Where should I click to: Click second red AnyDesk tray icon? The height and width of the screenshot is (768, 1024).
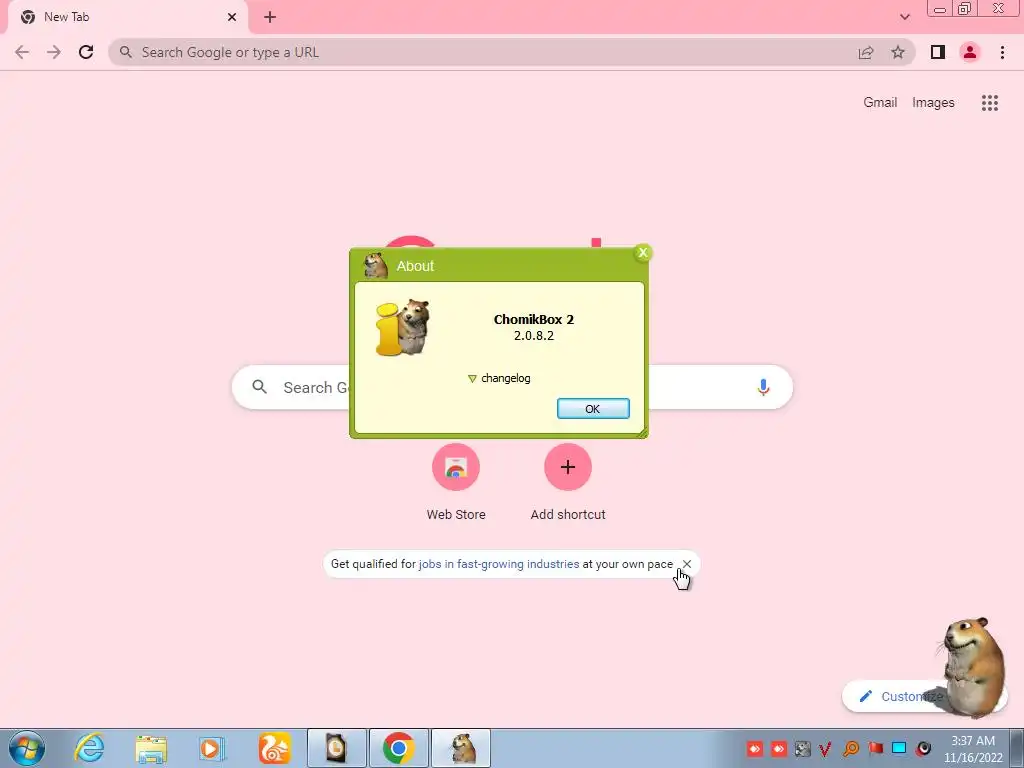click(778, 748)
